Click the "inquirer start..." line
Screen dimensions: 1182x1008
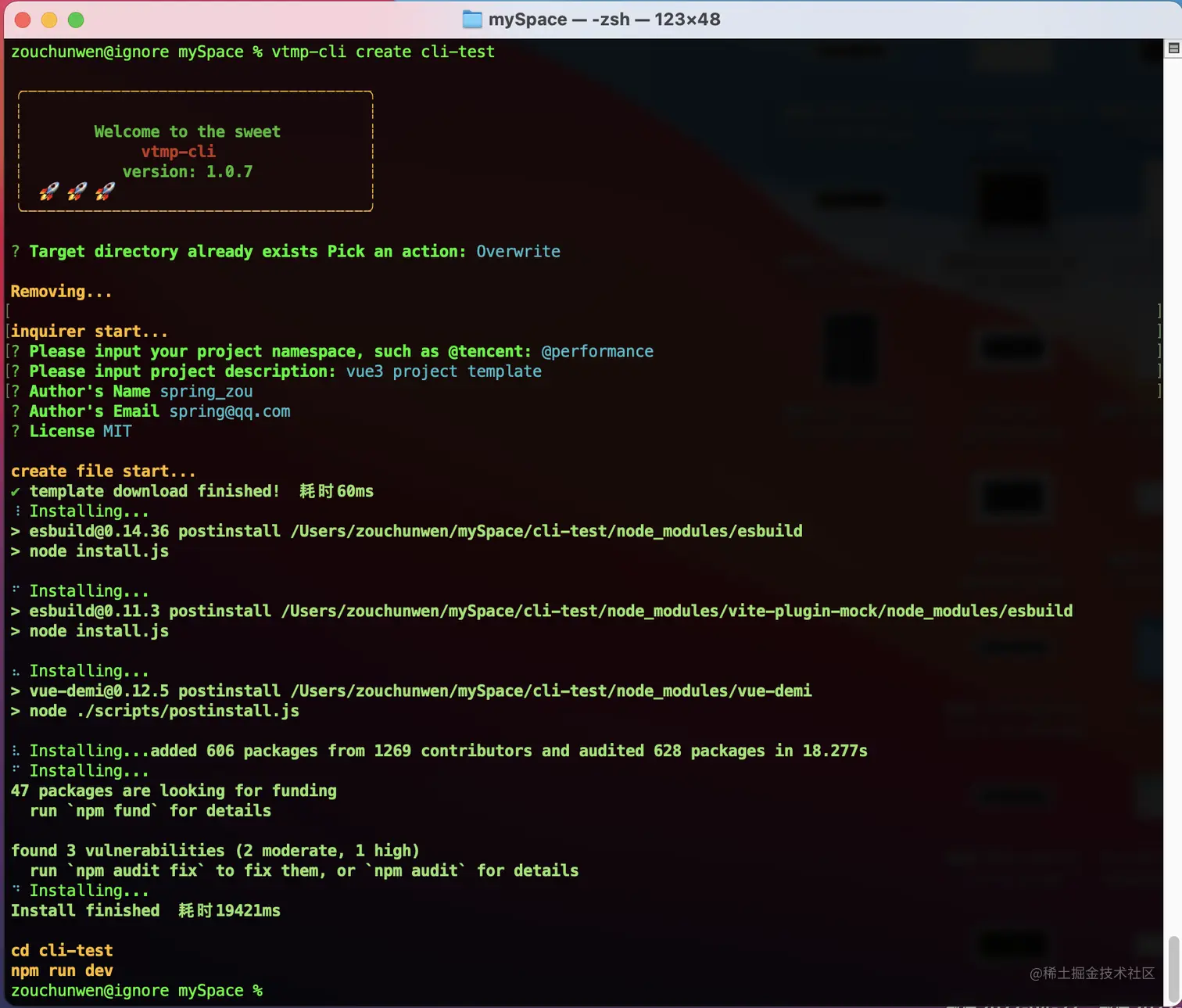point(89,332)
